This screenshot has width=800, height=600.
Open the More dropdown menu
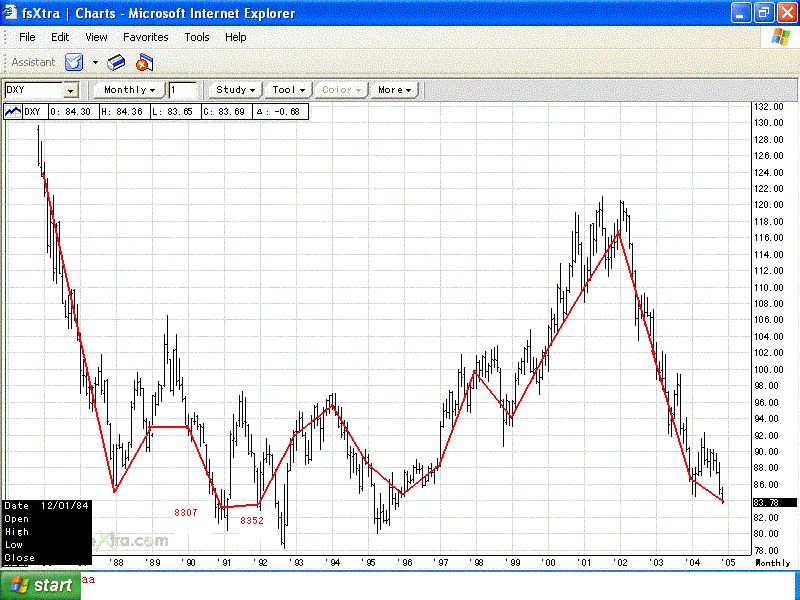[x=394, y=90]
